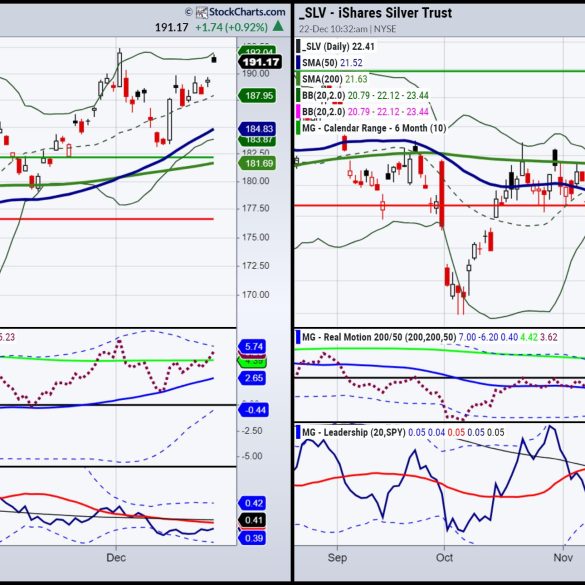This screenshot has height=585, width=585.
Task: Click the Nov label on right chart axis
Action: tap(563, 558)
